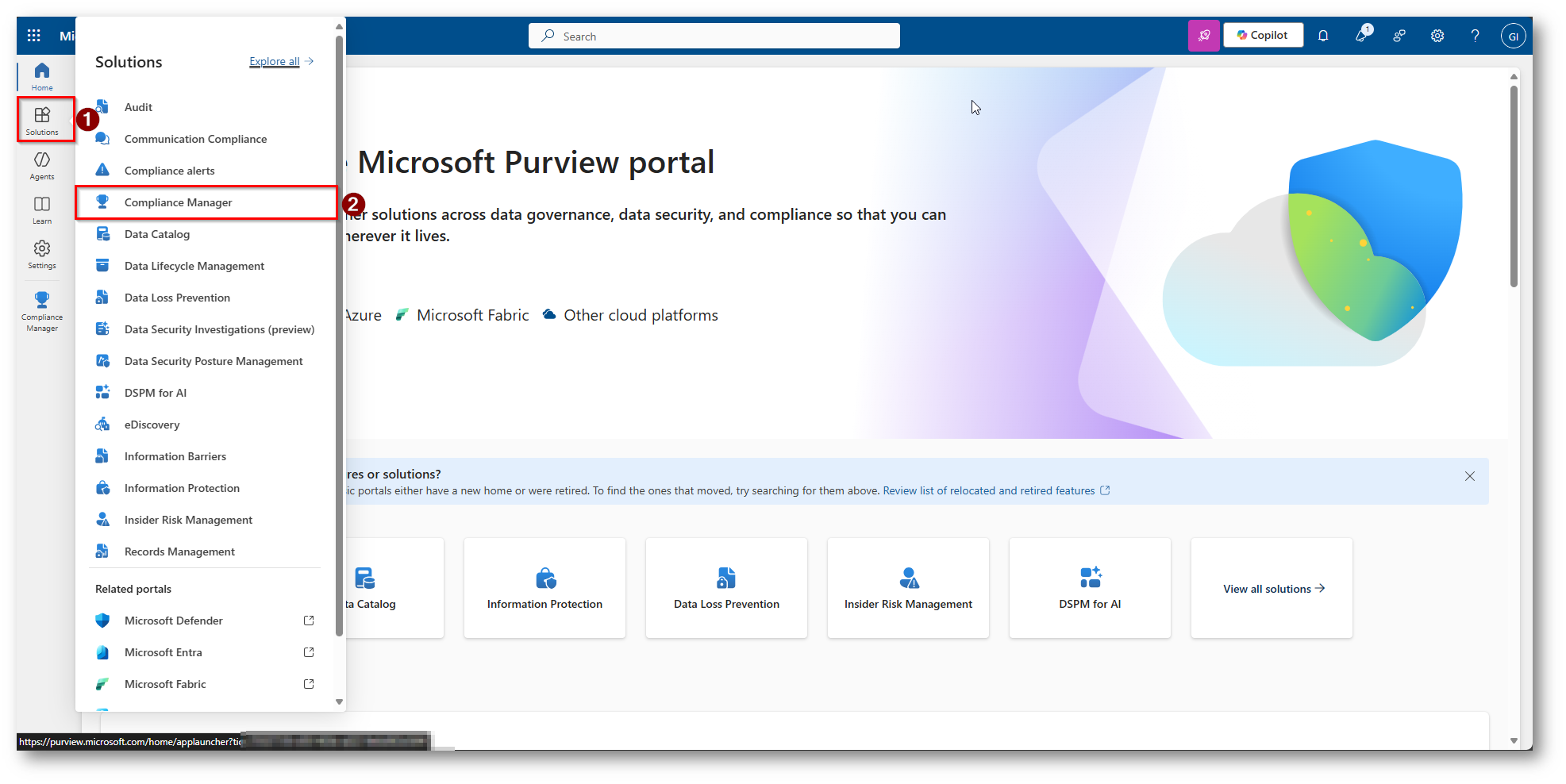1566x784 pixels.
Task: Click the Audit solution icon
Action: 102,107
